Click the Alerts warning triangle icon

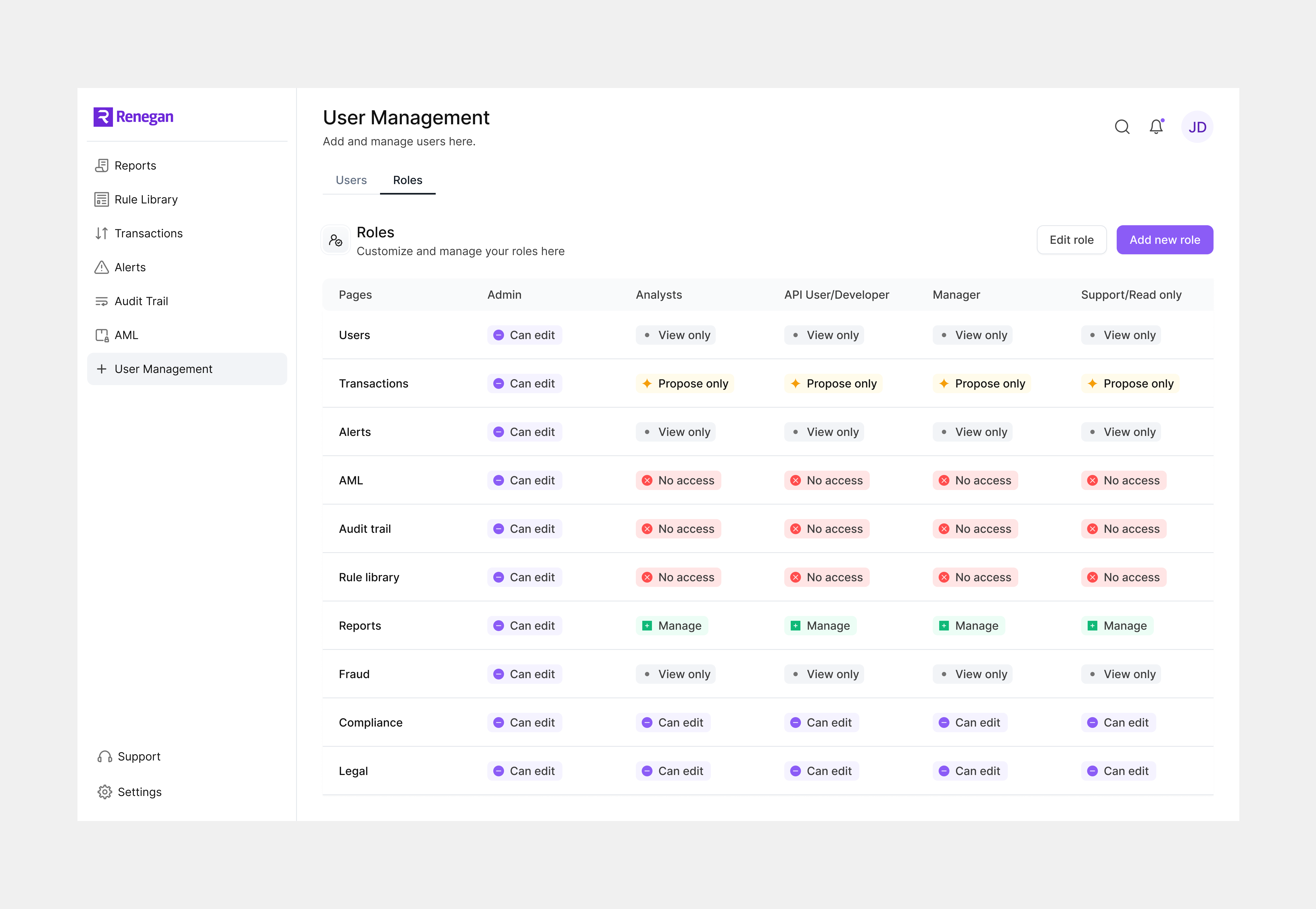click(102, 267)
